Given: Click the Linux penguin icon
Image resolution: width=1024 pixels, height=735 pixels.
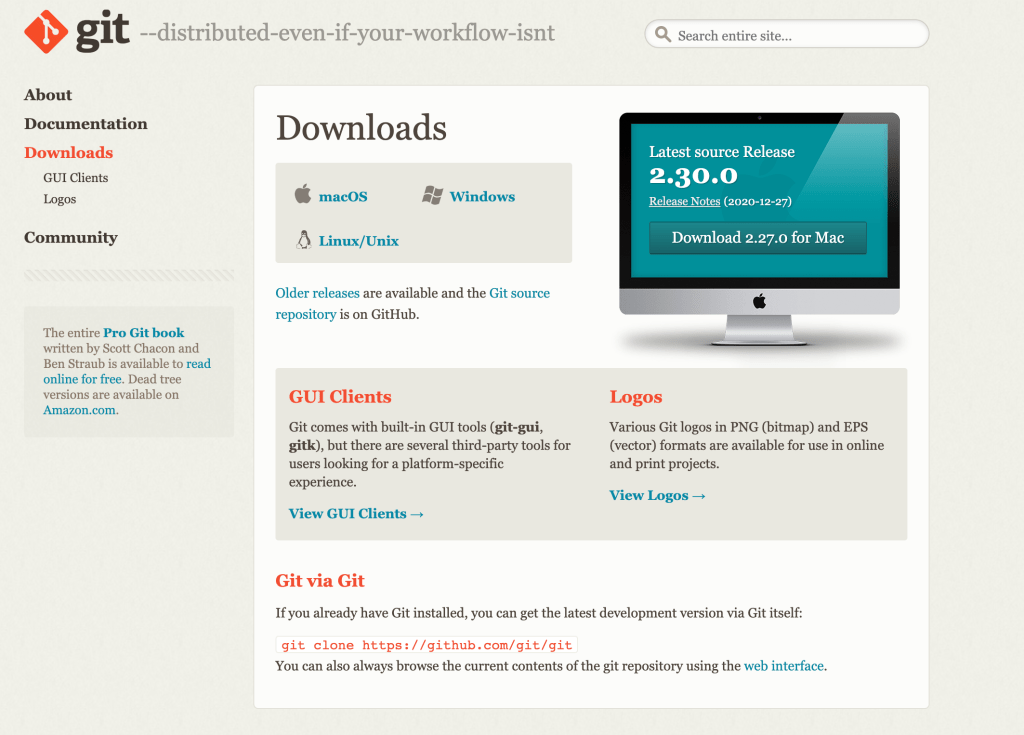Looking at the screenshot, I should pos(303,240).
